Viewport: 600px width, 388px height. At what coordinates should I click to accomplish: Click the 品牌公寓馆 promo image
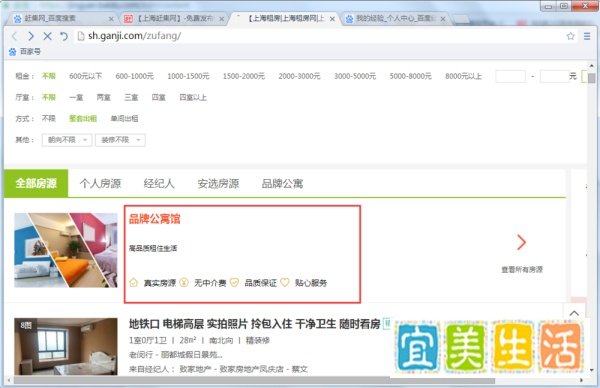pyautogui.click(x=66, y=250)
